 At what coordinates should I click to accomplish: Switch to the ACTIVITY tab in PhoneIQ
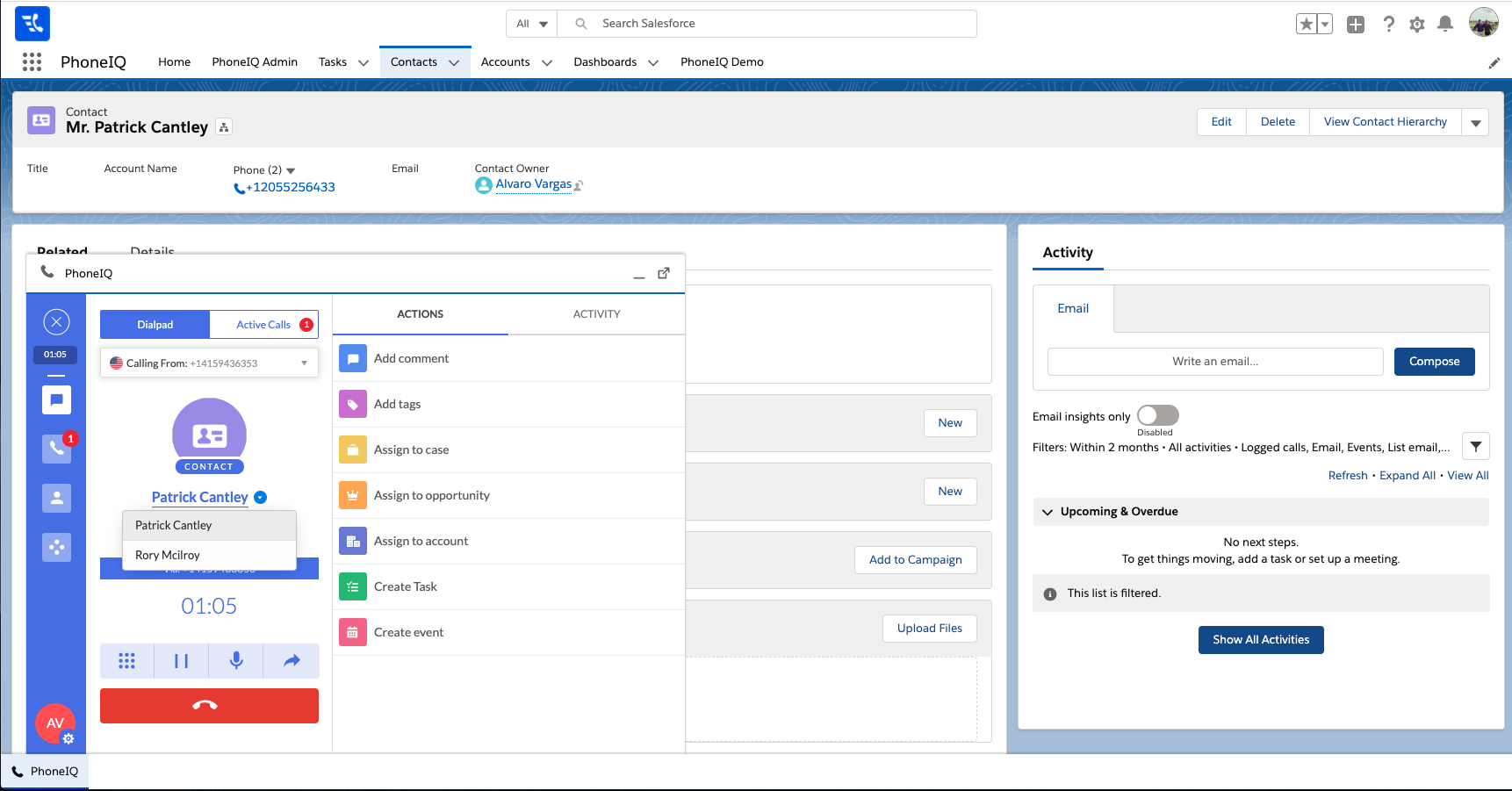[596, 314]
